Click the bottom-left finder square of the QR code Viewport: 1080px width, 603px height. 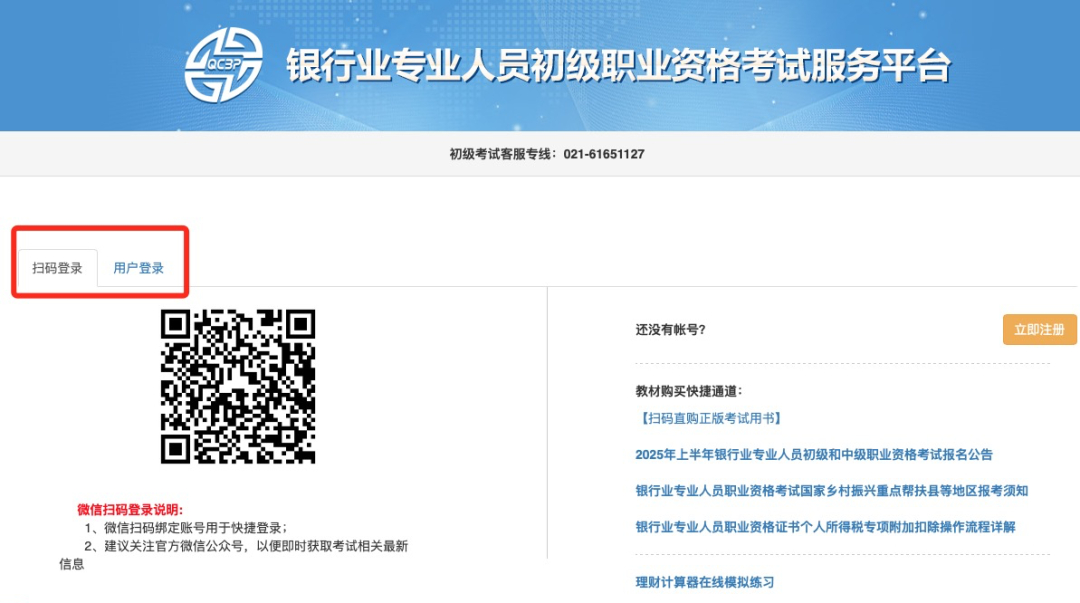(177, 447)
